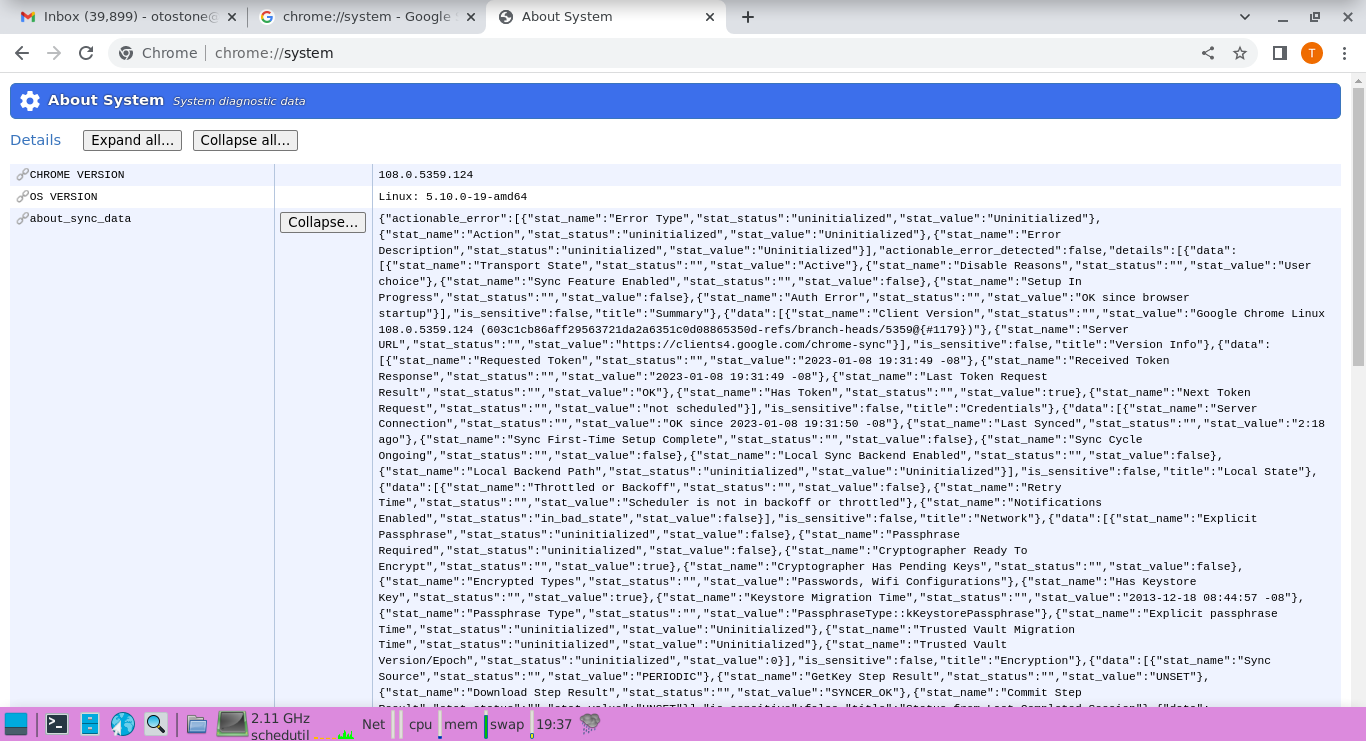Close the About System tab
The height and width of the screenshot is (741, 1366).
click(711, 17)
